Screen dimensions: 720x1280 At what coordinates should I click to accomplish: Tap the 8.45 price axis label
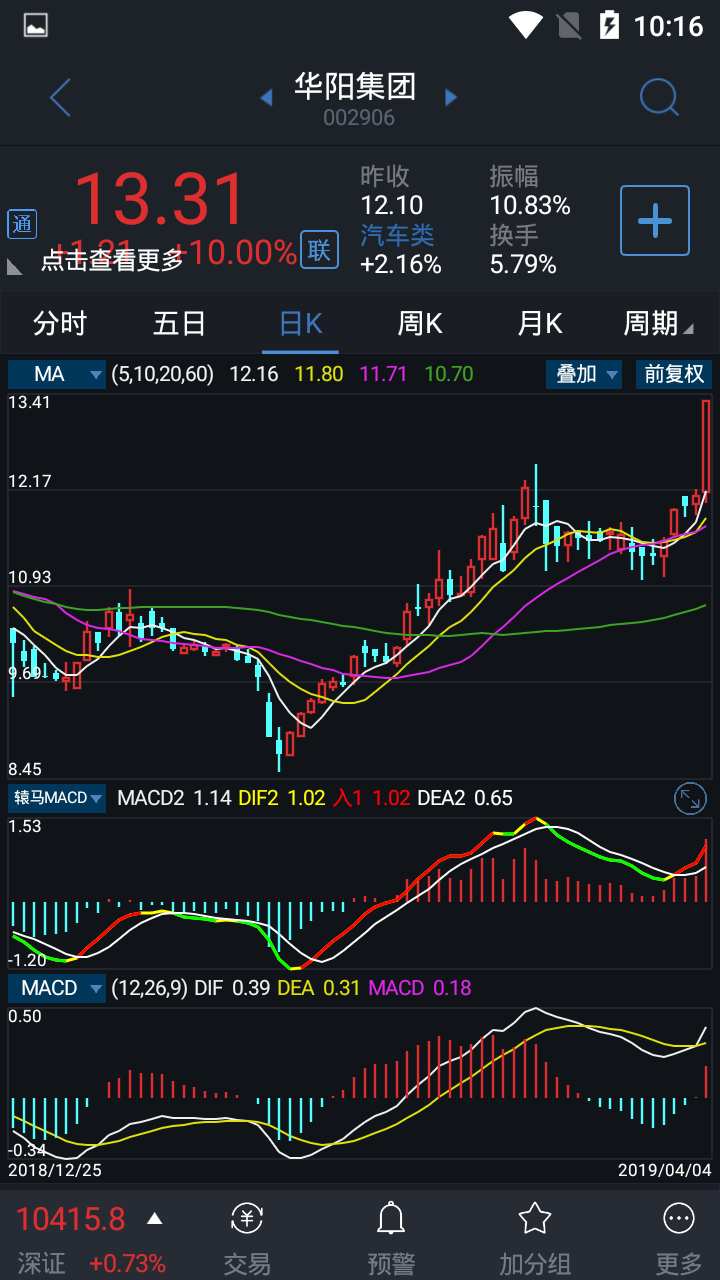point(25,769)
